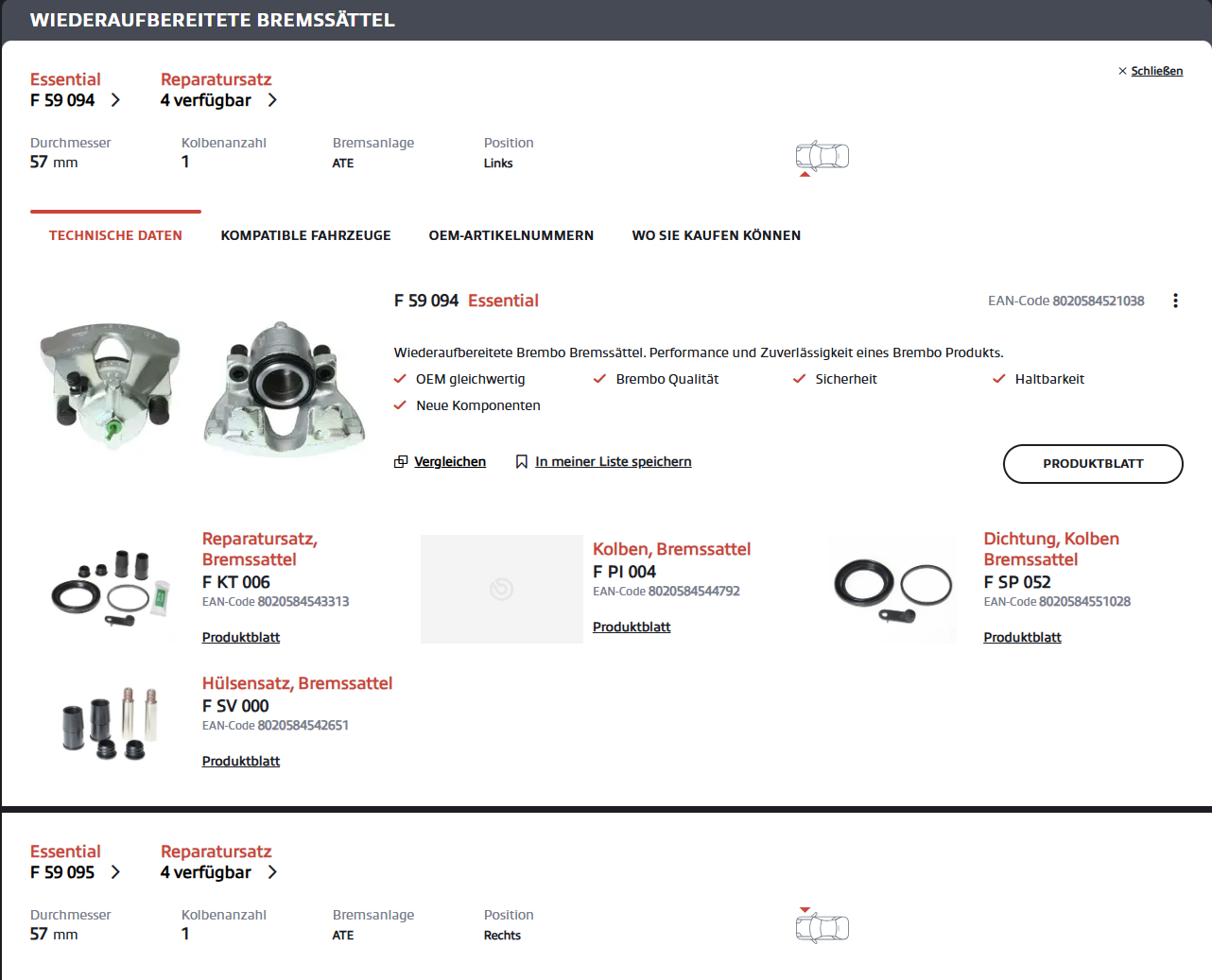The image size is (1212, 980).
Task: Open the rear-view brake caliper product image
Action: 110,386
